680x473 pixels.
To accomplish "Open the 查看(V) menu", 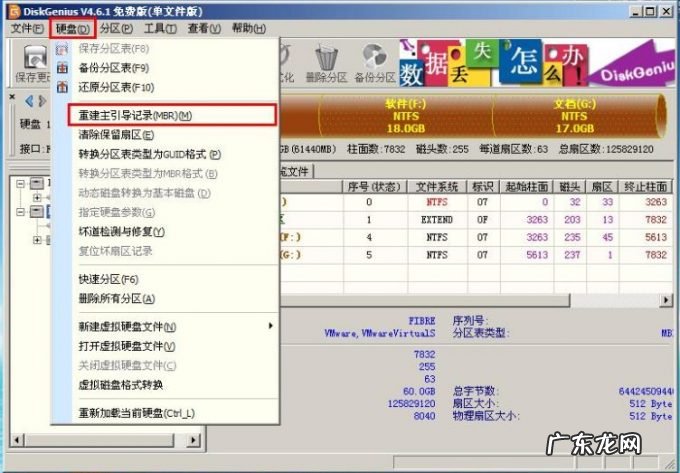I will (x=204, y=29).
